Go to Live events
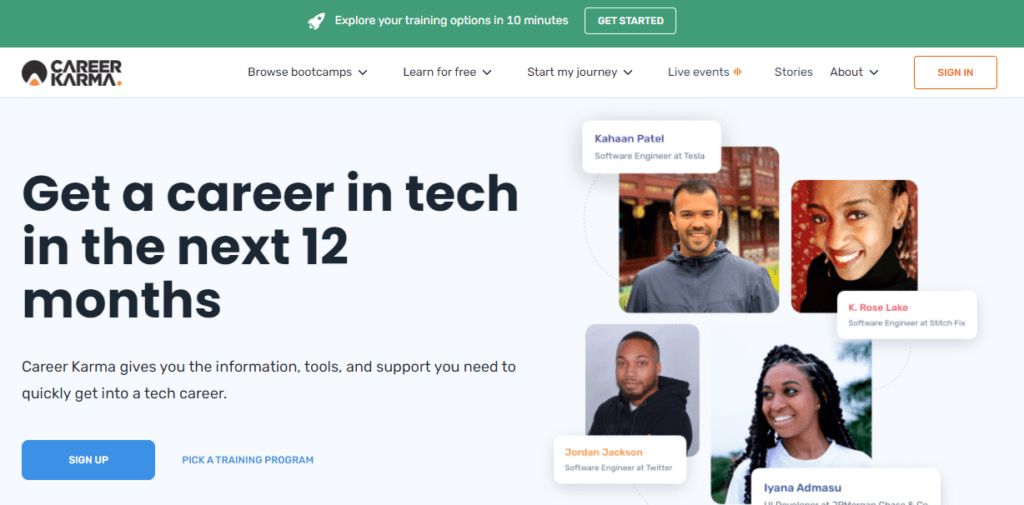The width and height of the screenshot is (1024, 505). click(x=698, y=72)
